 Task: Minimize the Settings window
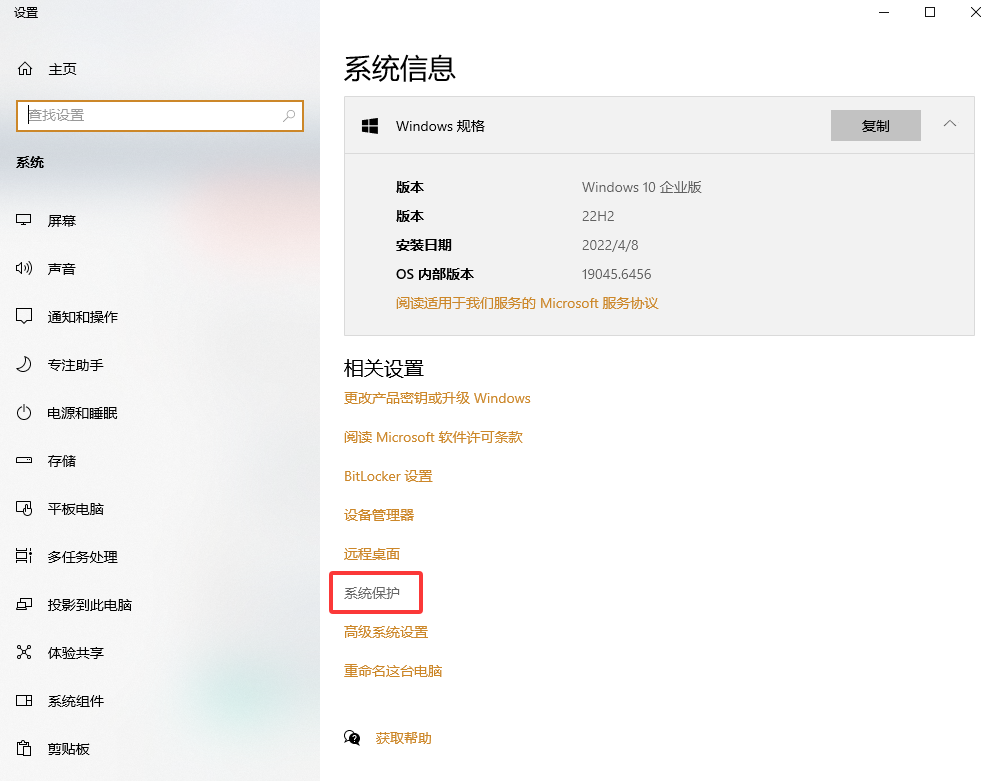(884, 12)
